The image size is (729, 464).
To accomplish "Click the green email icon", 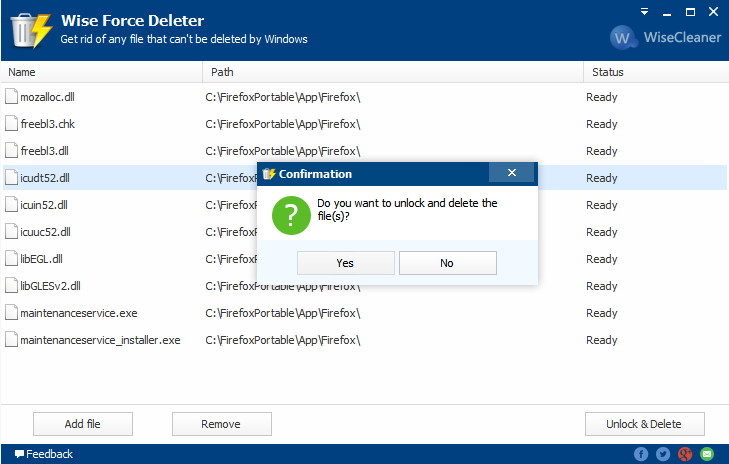I will coord(707,454).
